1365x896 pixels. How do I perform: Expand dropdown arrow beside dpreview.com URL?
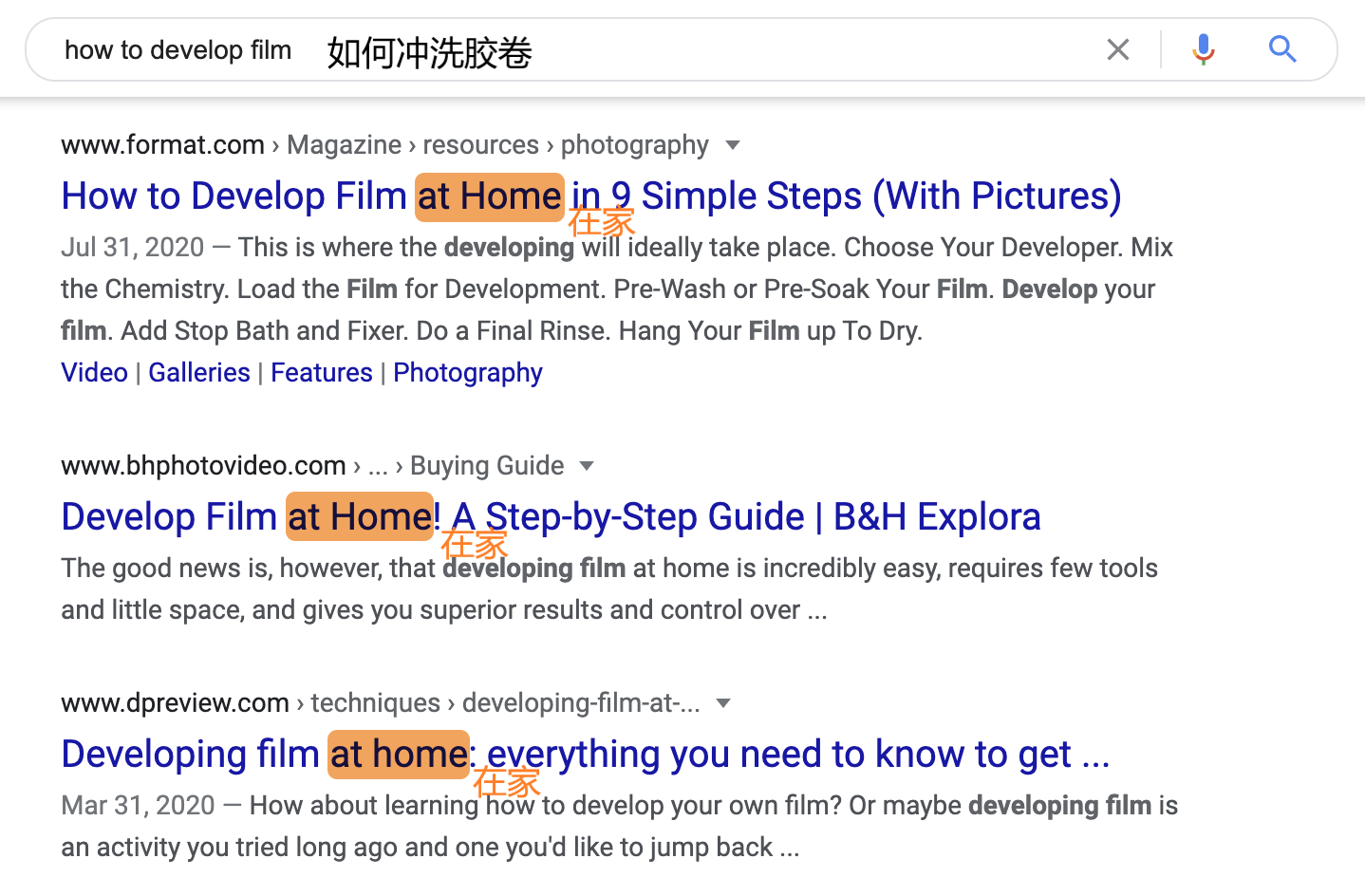point(723,703)
